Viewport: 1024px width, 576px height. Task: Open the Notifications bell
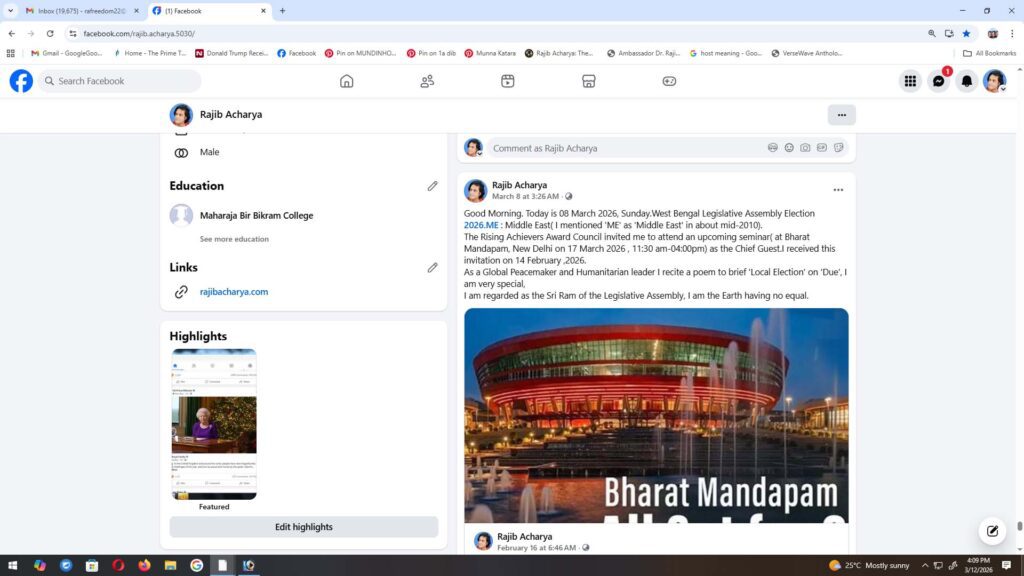coord(966,81)
